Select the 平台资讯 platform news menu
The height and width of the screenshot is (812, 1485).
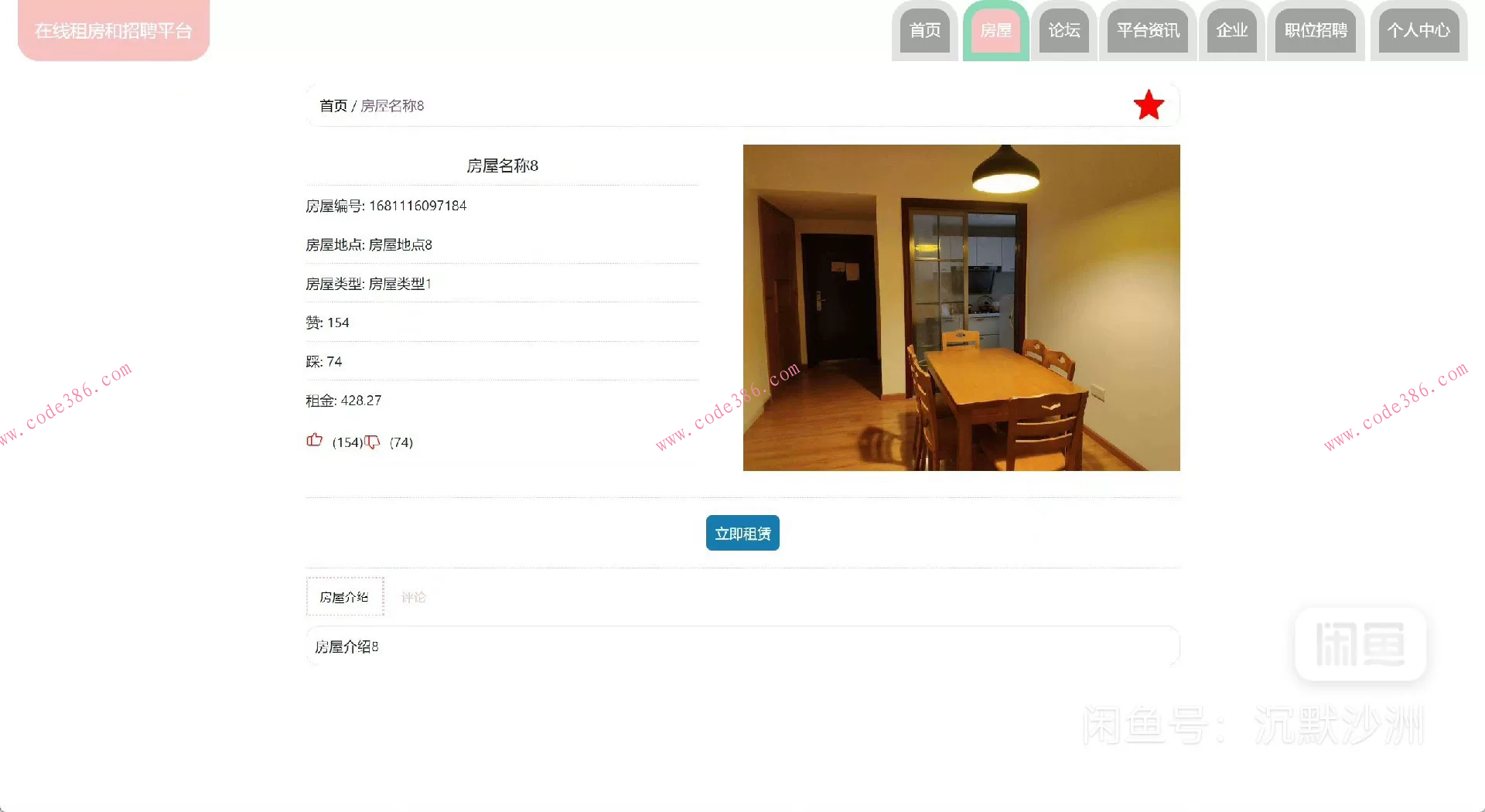[1148, 31]
